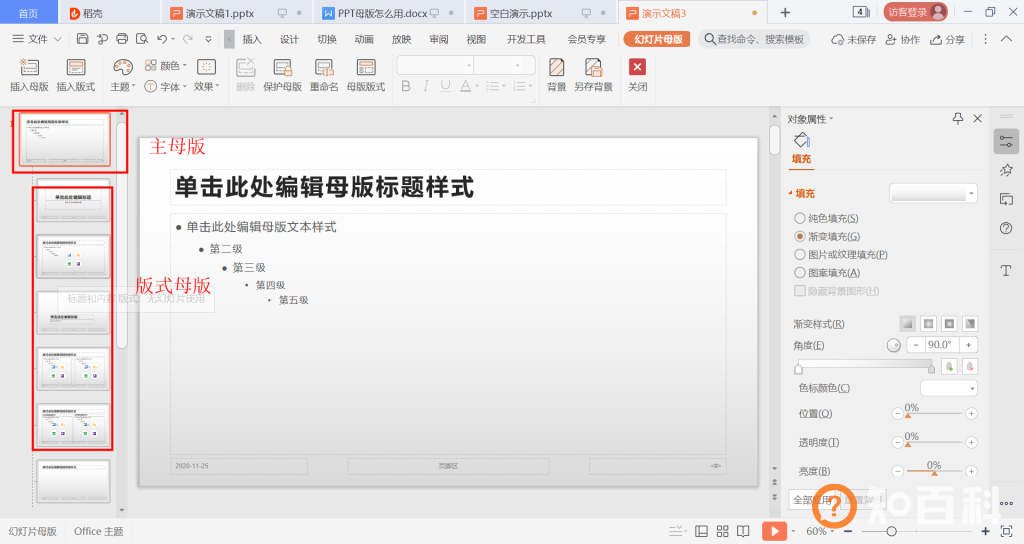Remove gradient stop with red x icon

click(x=970, y=366)
